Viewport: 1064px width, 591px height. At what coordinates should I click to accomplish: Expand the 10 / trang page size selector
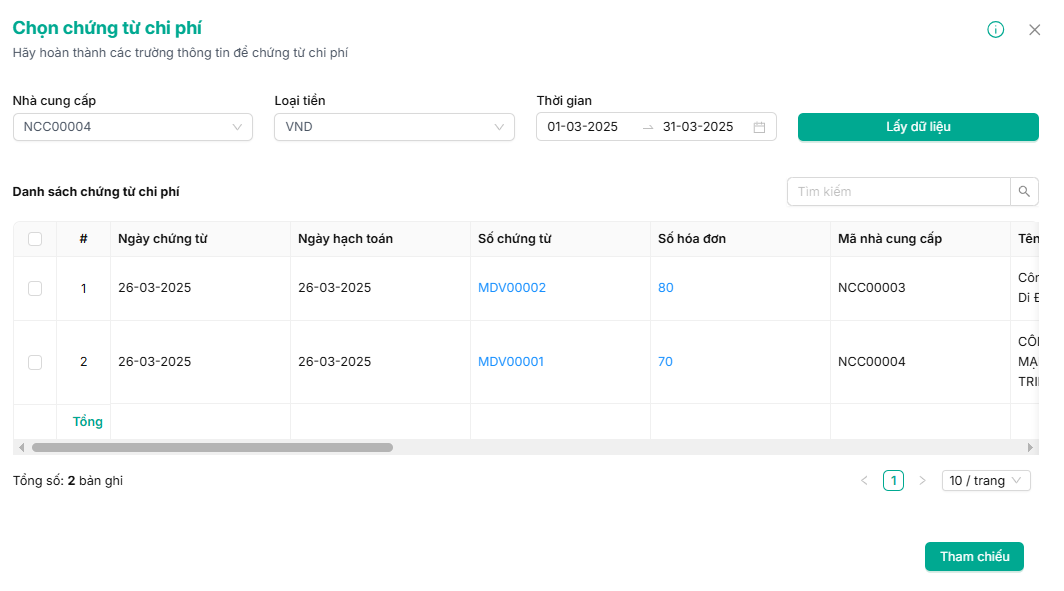point(986,481)
